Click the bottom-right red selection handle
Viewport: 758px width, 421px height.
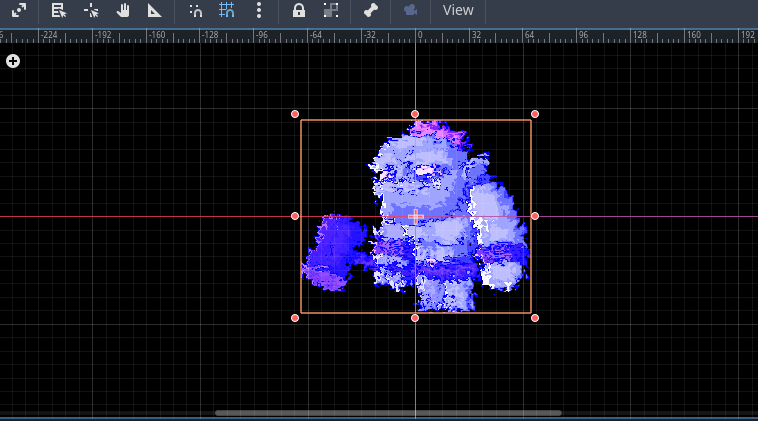click(x=535, y=318)
